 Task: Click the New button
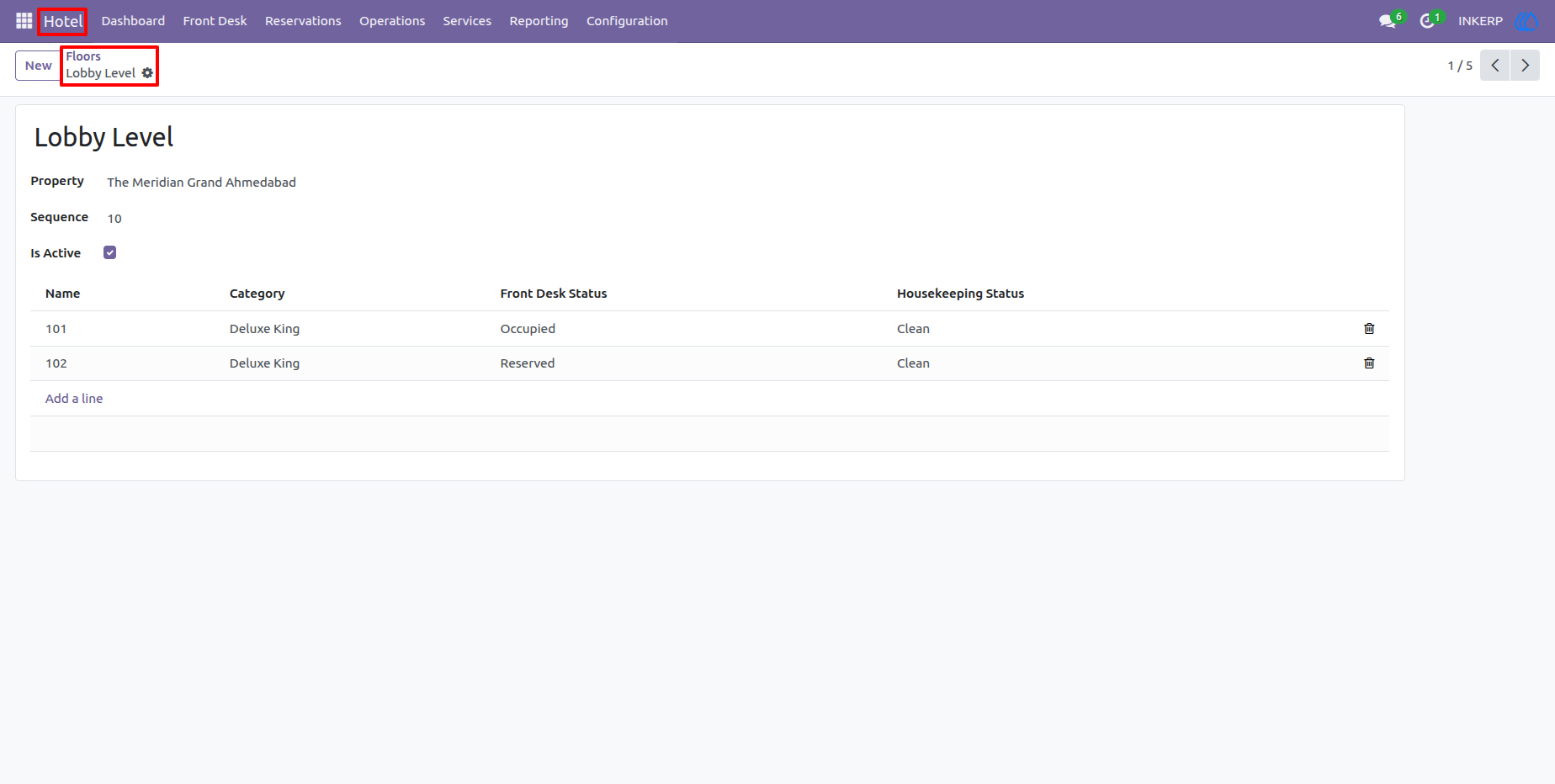tap(38, 66)
